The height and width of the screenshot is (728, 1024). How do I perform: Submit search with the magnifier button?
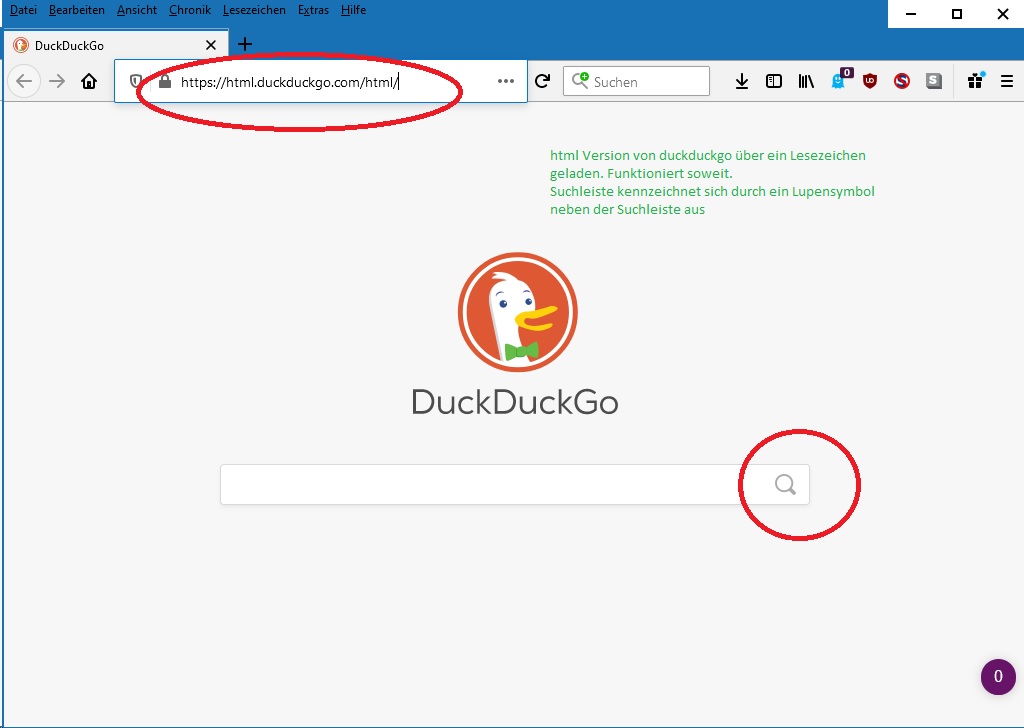(785, 484)
